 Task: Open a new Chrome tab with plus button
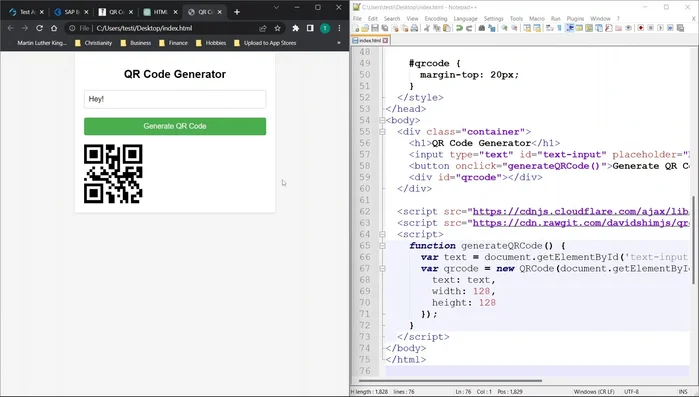[x=237, y=12]
